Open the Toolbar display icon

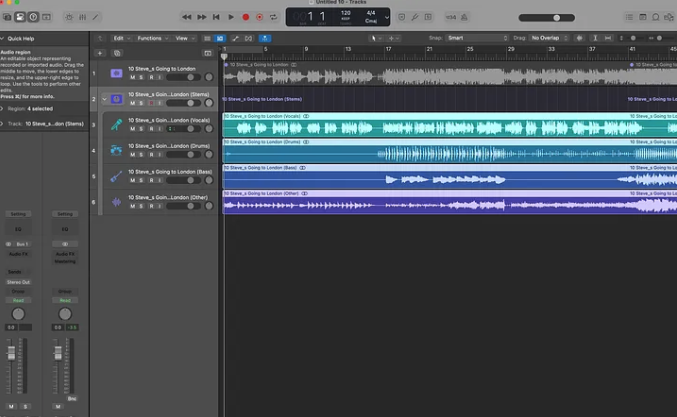[46, 17]
